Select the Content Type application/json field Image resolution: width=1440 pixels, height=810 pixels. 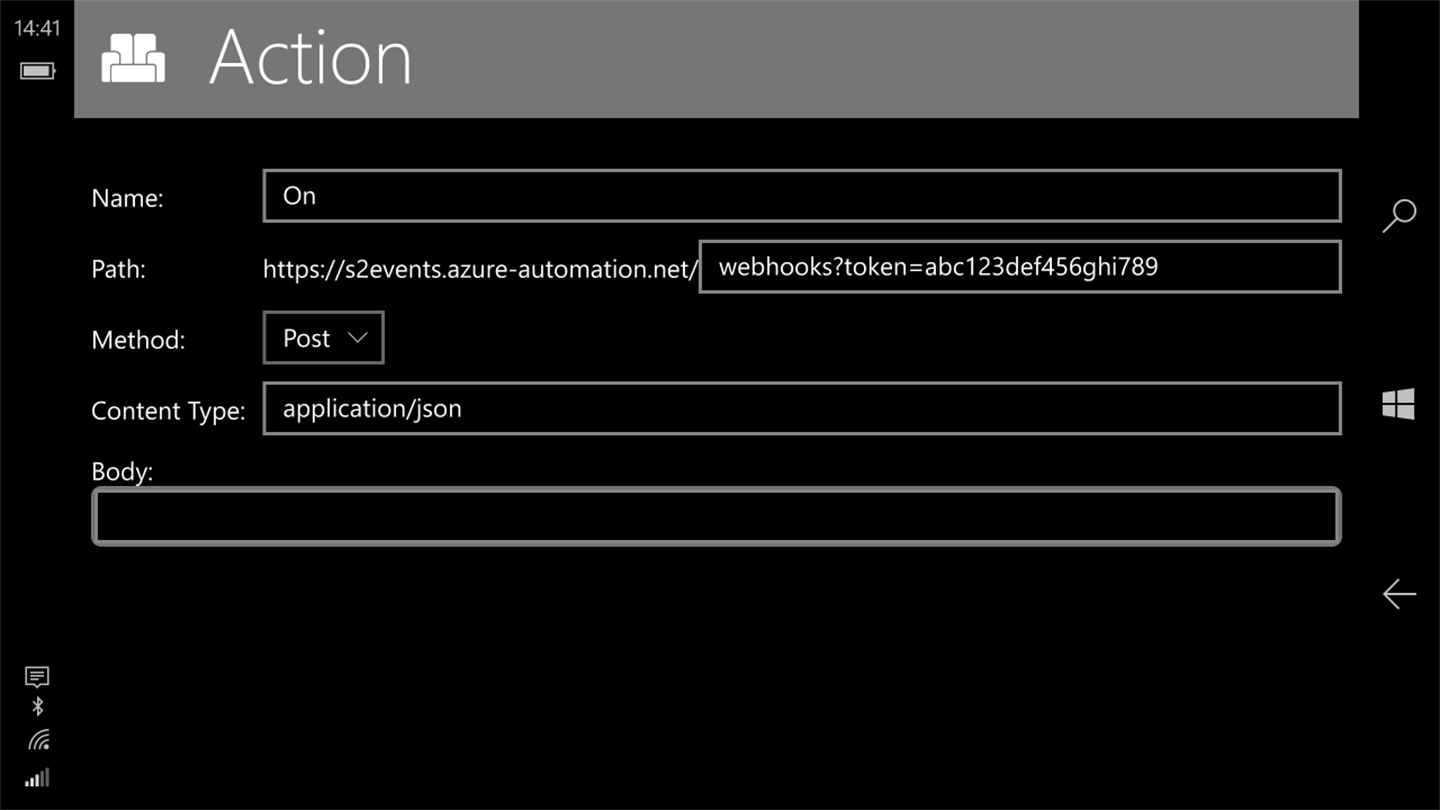click(801, 408)
